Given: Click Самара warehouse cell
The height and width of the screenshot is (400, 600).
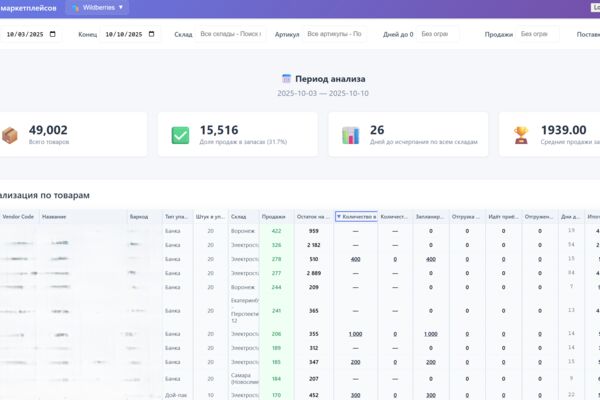Looking at the screenshot, I should pos(245,379).
